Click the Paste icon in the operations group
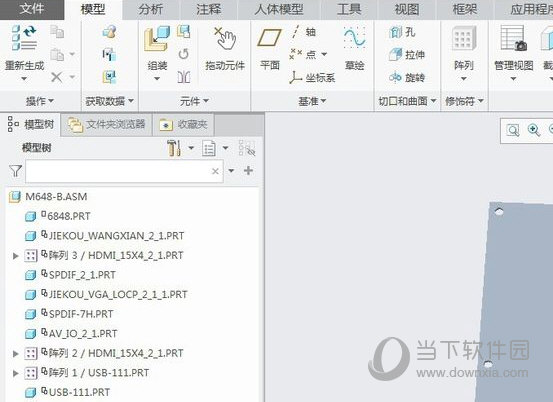 pos(57,54)
